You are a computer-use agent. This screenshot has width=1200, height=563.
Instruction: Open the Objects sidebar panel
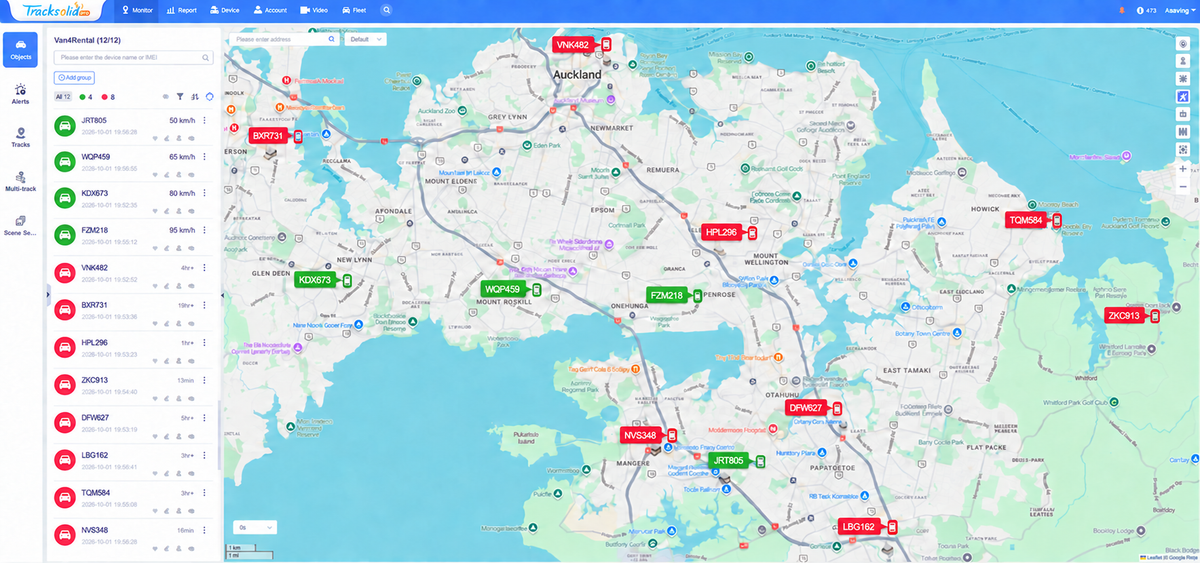(x=21, y=49)
